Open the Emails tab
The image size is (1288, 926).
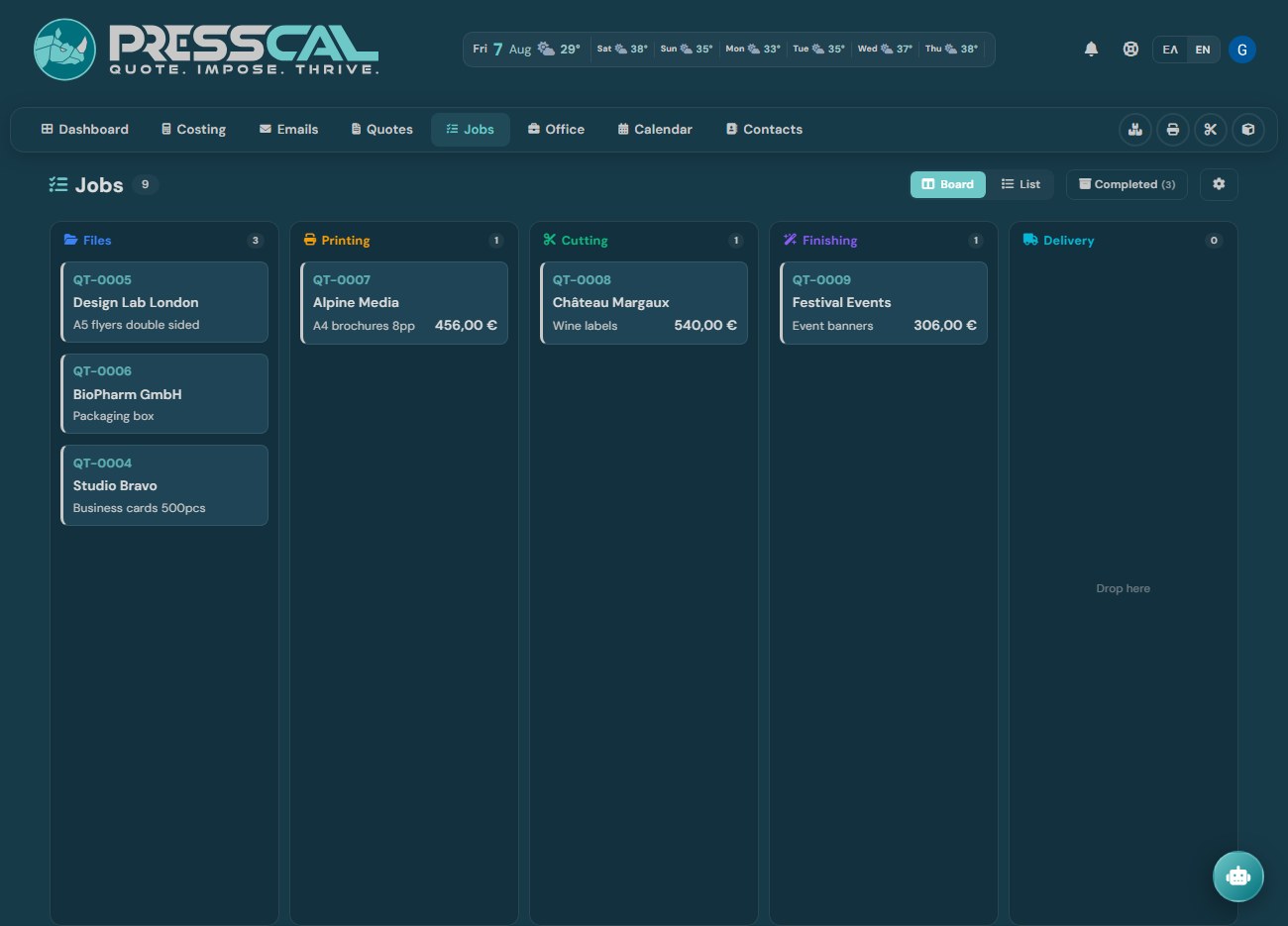click(288, 130)
